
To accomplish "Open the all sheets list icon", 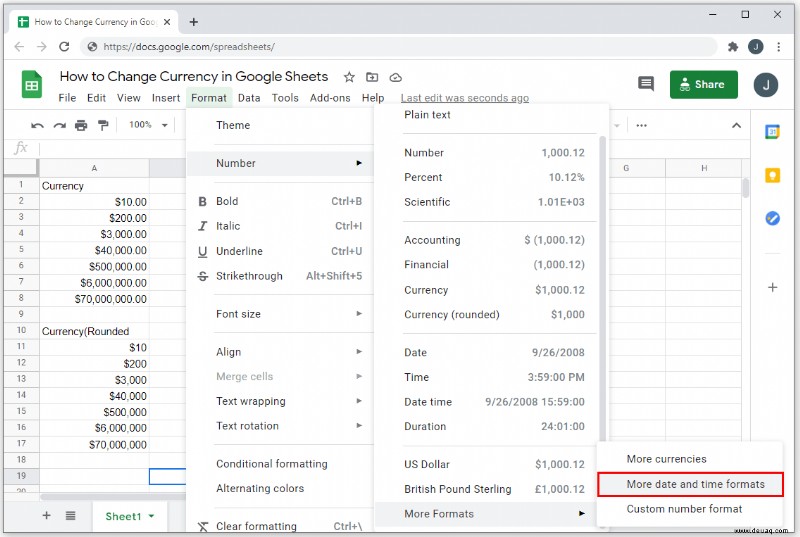I will [x=70, y=516].
